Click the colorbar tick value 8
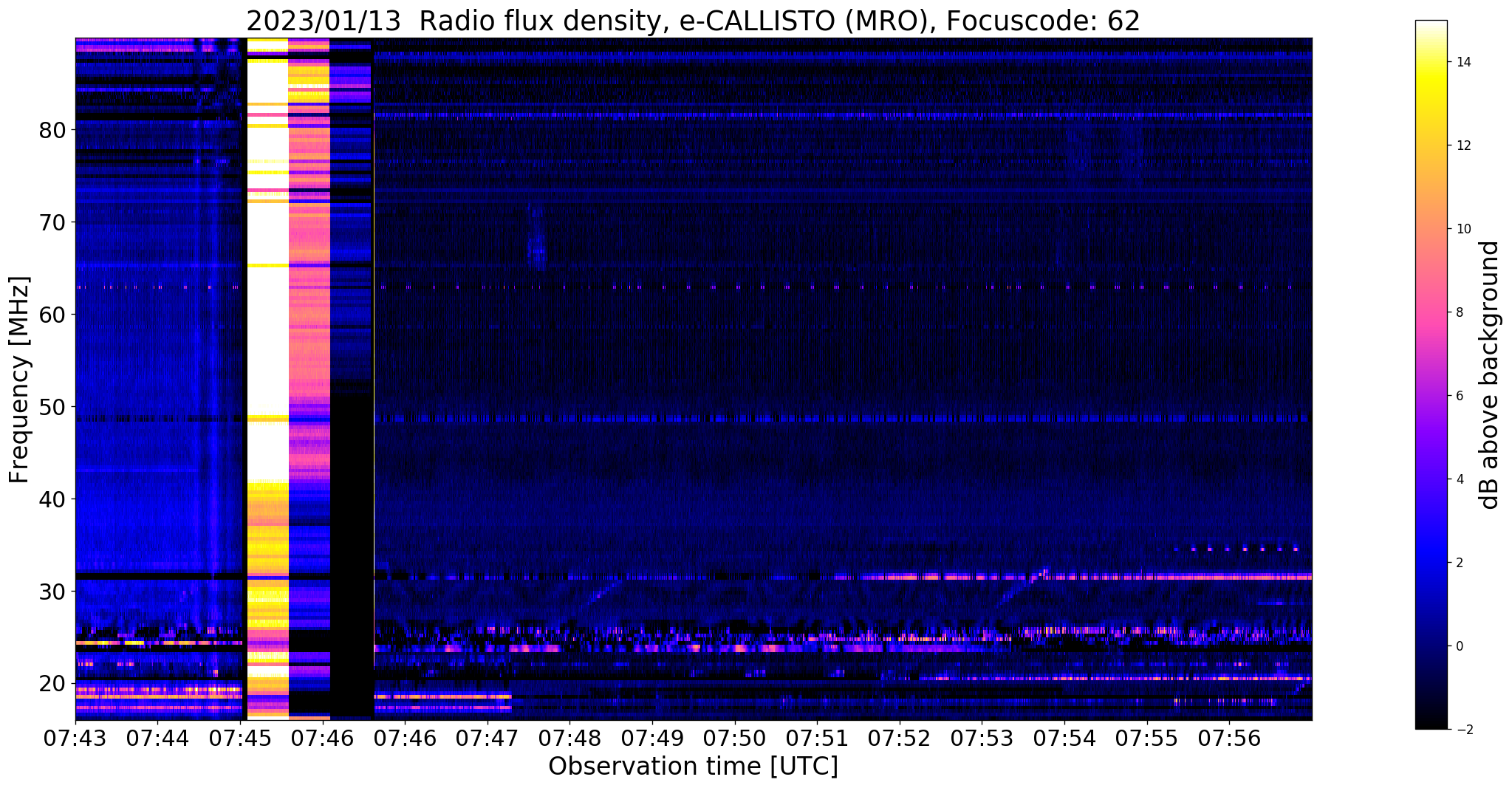This screenshot has height=788, width=1512. pos(1459,312)
